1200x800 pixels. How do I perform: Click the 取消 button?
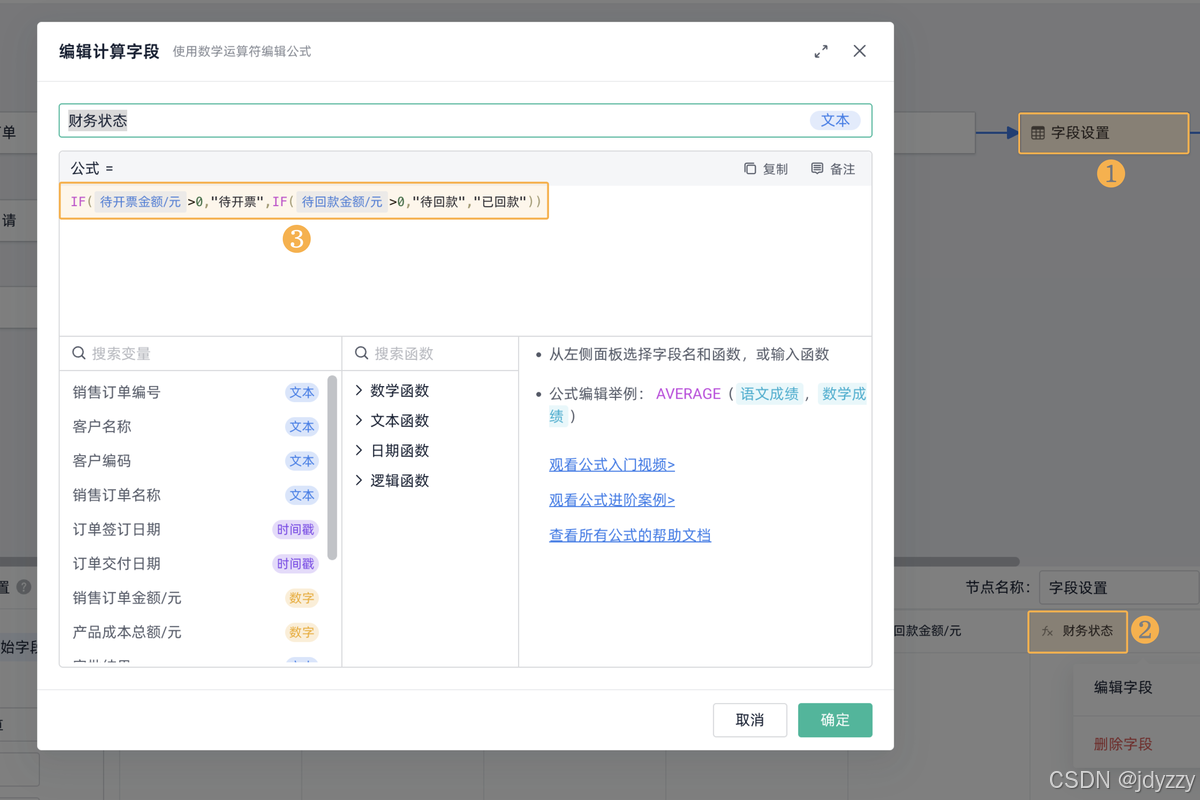pos(750,720)
